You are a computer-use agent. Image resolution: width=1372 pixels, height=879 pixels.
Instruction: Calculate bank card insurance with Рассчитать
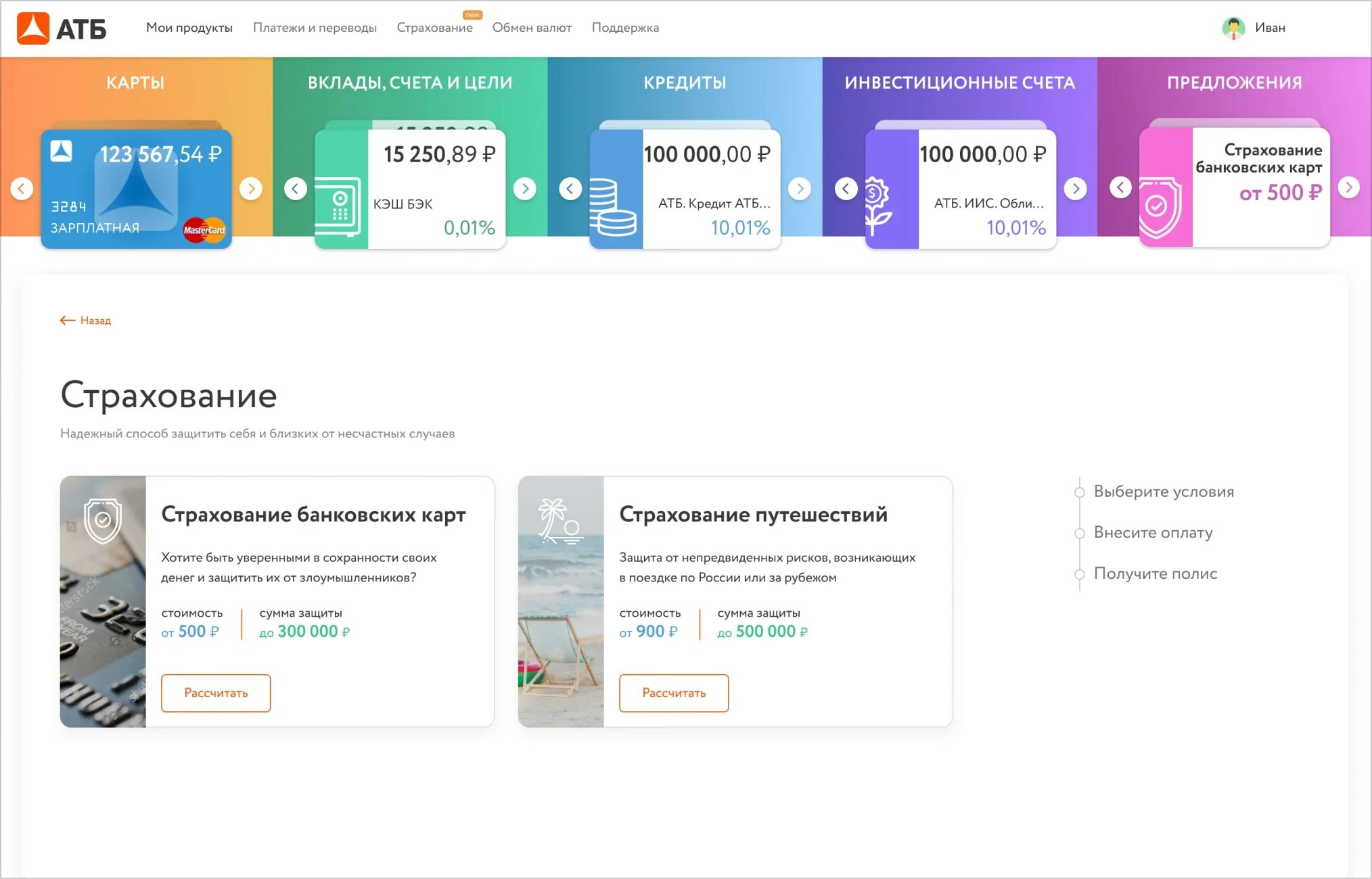(x=216, y=693)
